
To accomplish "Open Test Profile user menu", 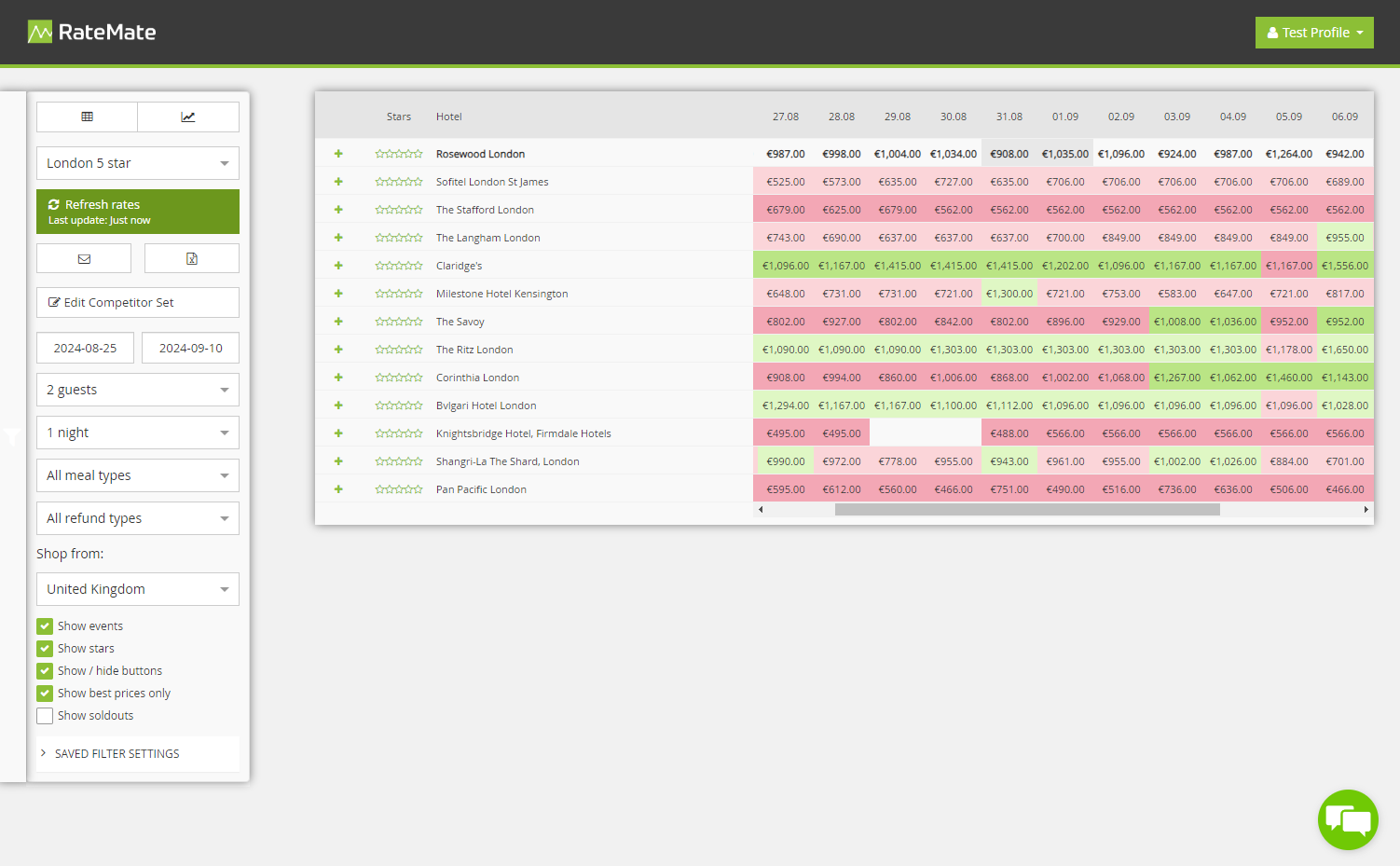I will click(x=1314, y=33).
